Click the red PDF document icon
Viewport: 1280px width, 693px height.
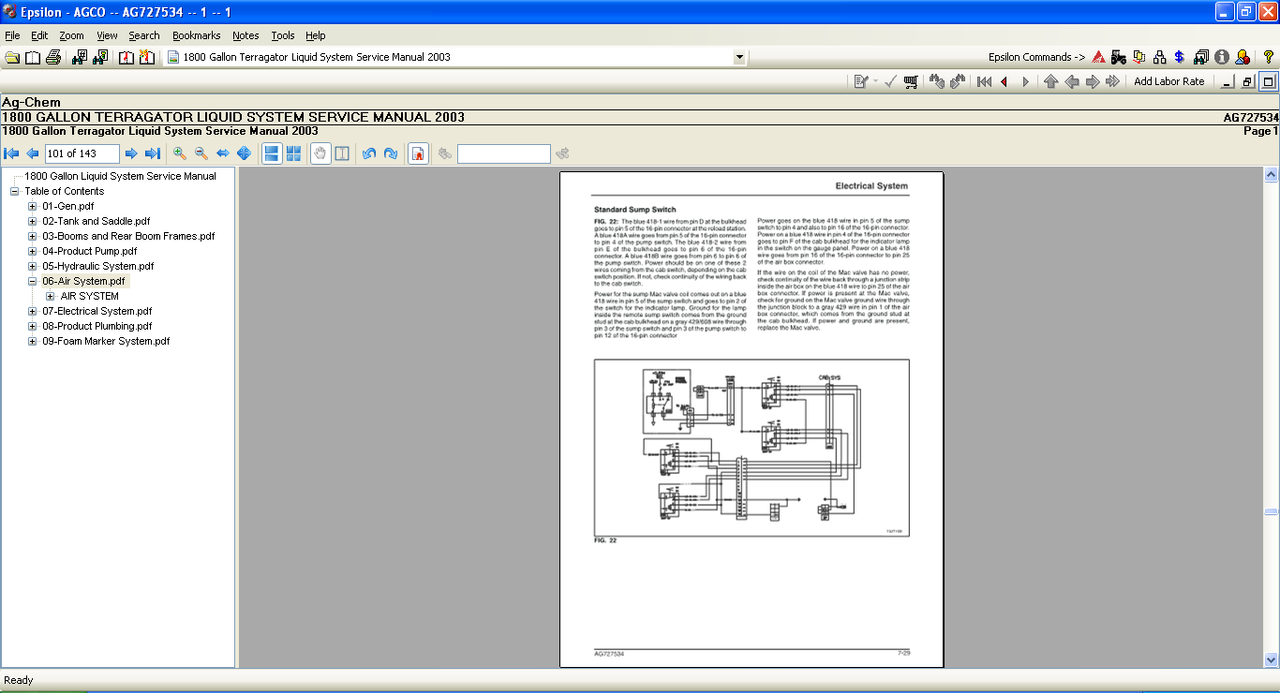(418, 153)
